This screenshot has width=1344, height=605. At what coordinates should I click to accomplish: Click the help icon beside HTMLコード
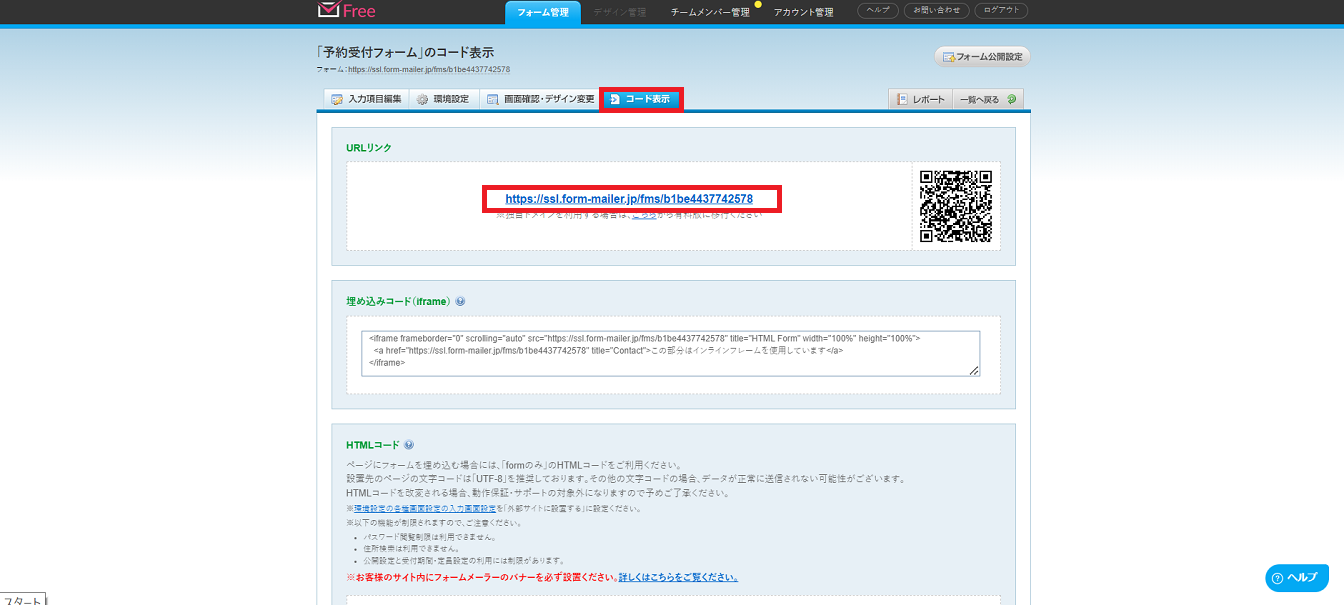point(409,445)
